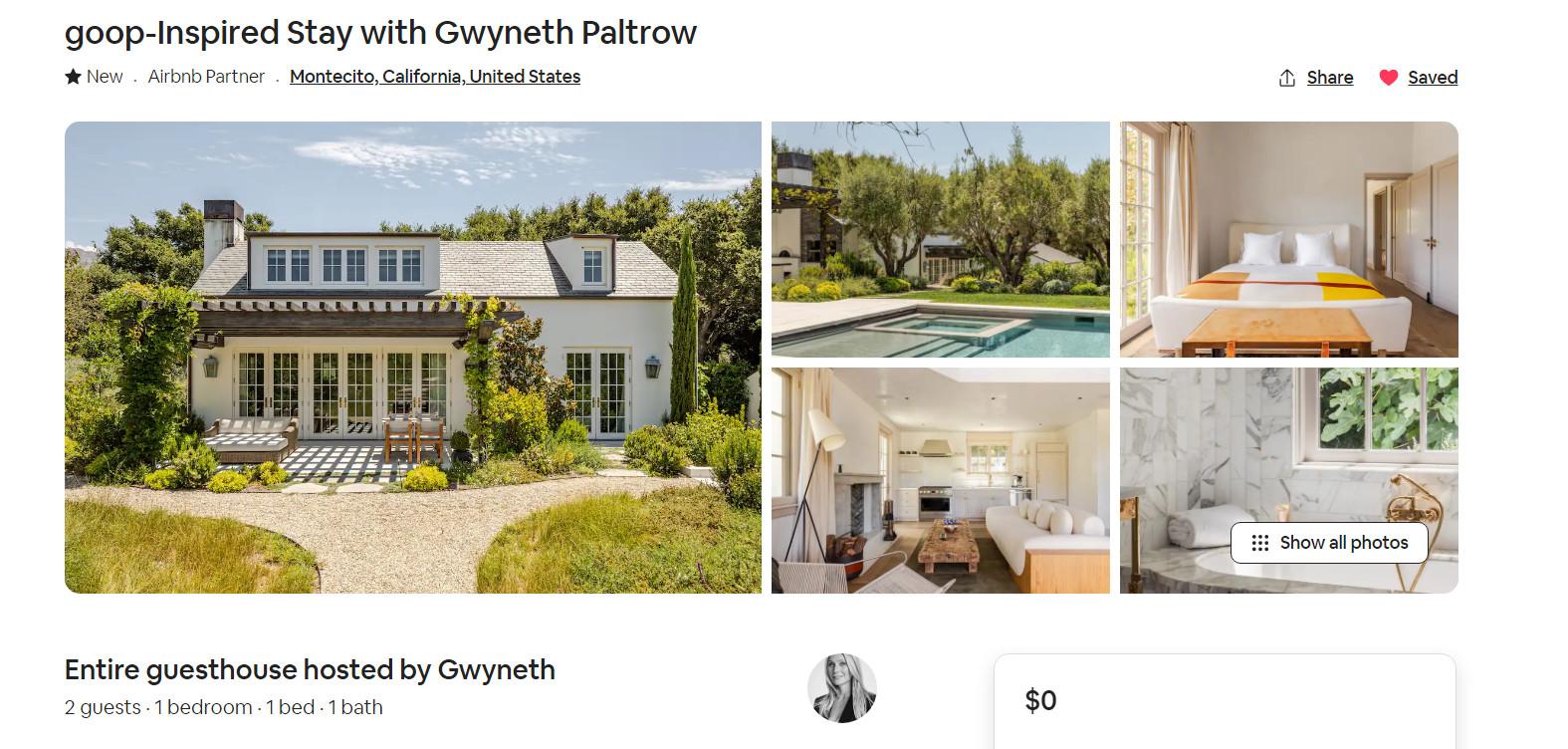
Task: Click the star icon beside New
Action: [x=73, y=77]
